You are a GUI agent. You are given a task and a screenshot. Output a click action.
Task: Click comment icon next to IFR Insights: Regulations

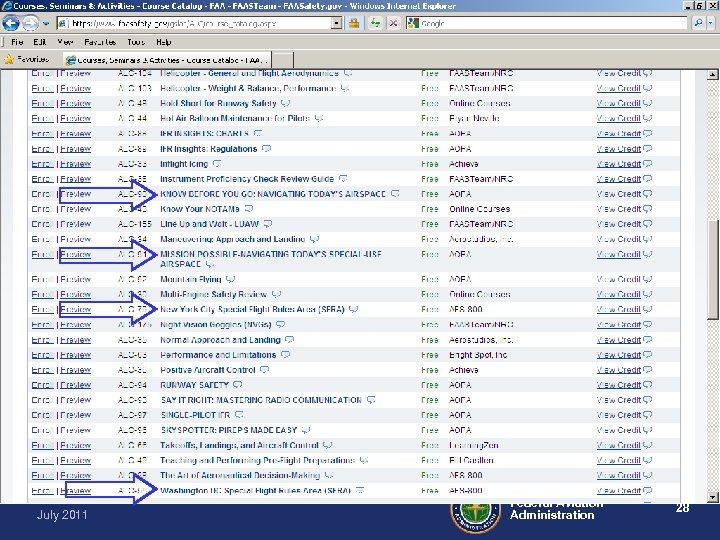[266, 149]
